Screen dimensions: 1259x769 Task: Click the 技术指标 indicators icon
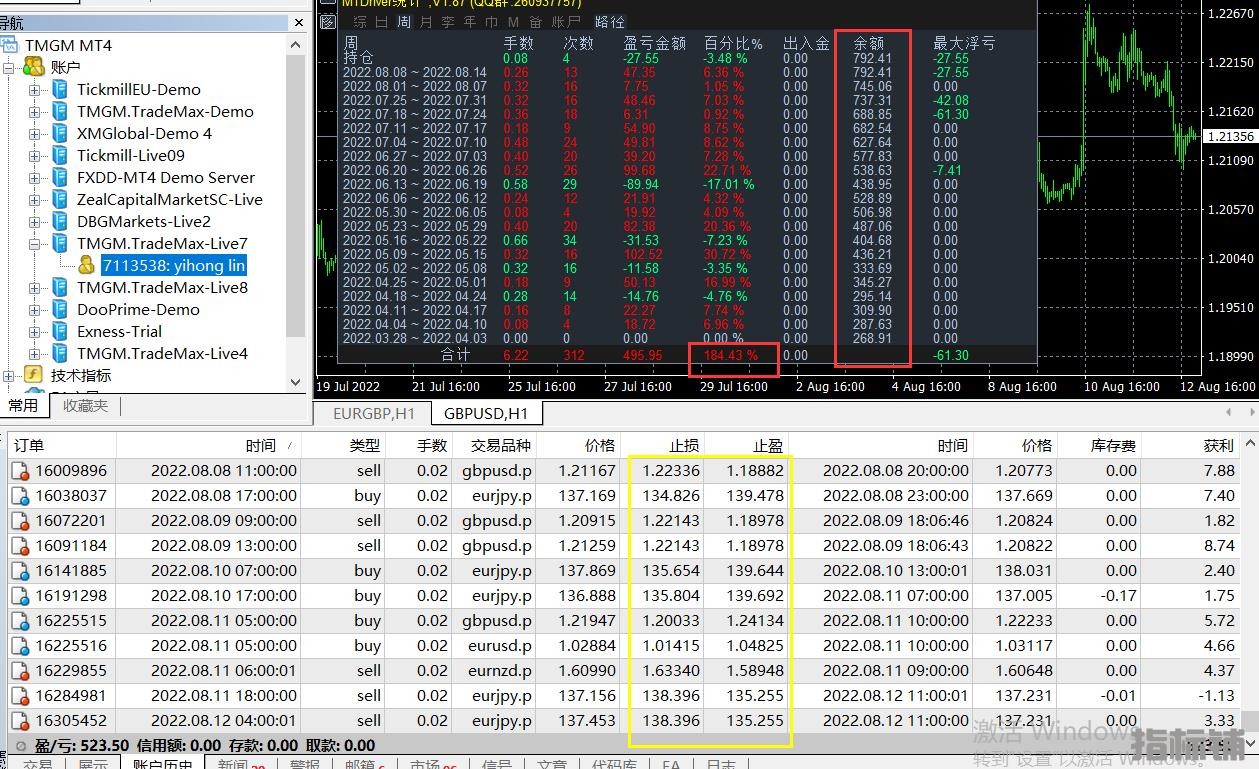click(x=33, y=375)
